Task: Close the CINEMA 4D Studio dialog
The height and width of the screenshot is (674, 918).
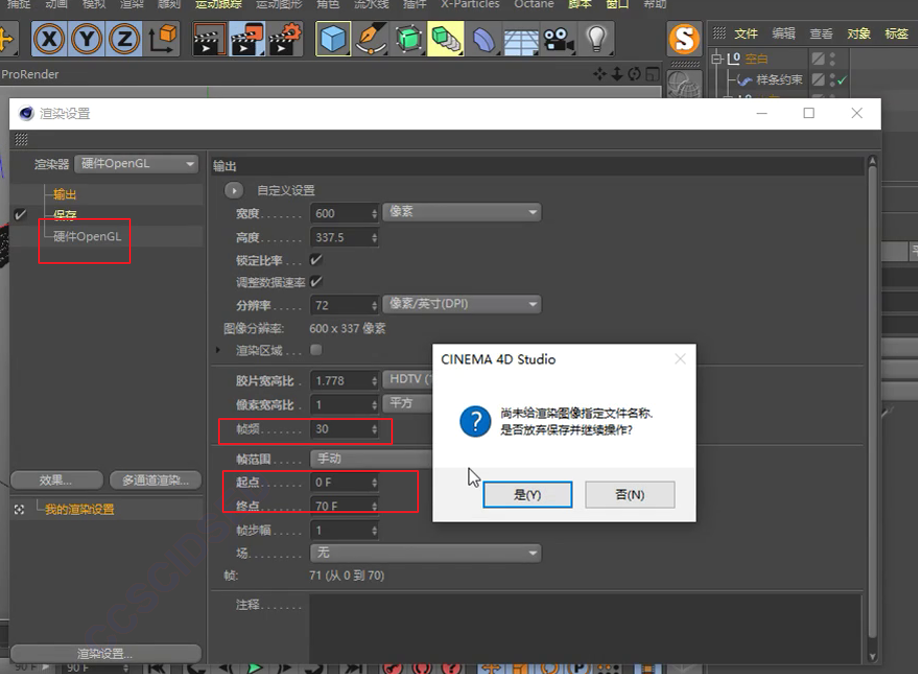Action: click(680, 359)
